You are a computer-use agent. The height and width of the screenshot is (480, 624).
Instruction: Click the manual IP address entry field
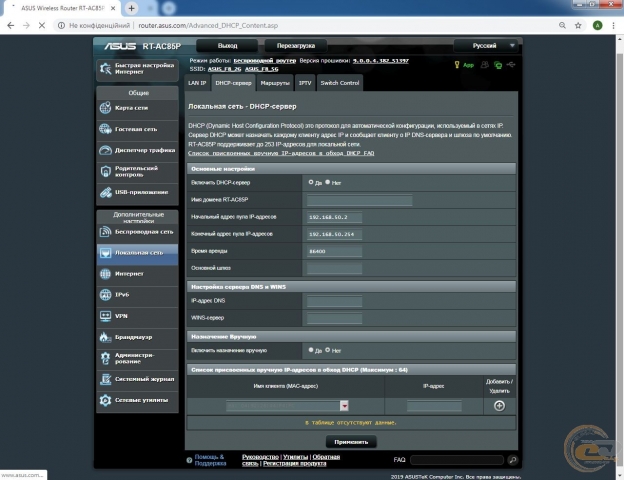tap(434, 406)
